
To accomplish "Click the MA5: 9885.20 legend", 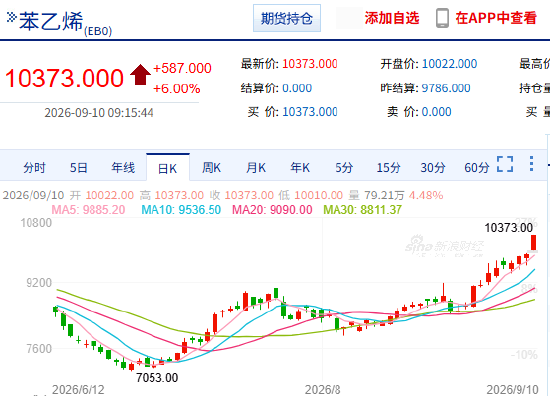I will pyautogui.click(x=88, y=210).
